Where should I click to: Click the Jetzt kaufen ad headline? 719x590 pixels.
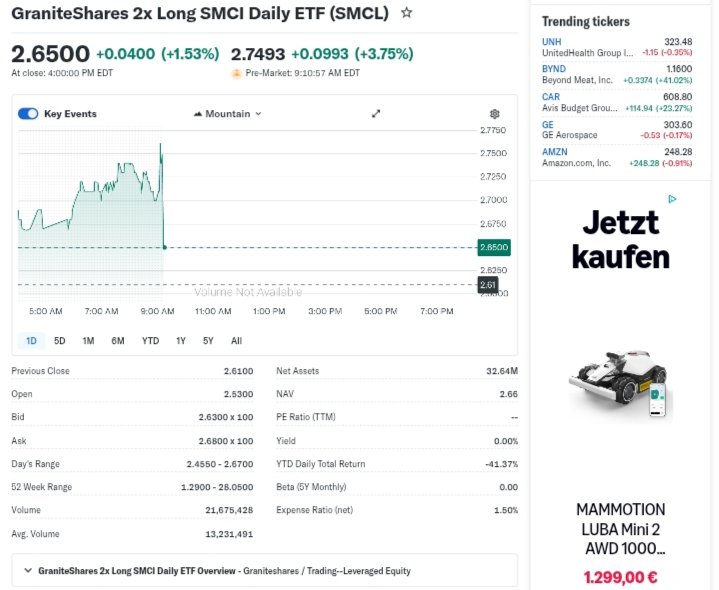[620, 239]
